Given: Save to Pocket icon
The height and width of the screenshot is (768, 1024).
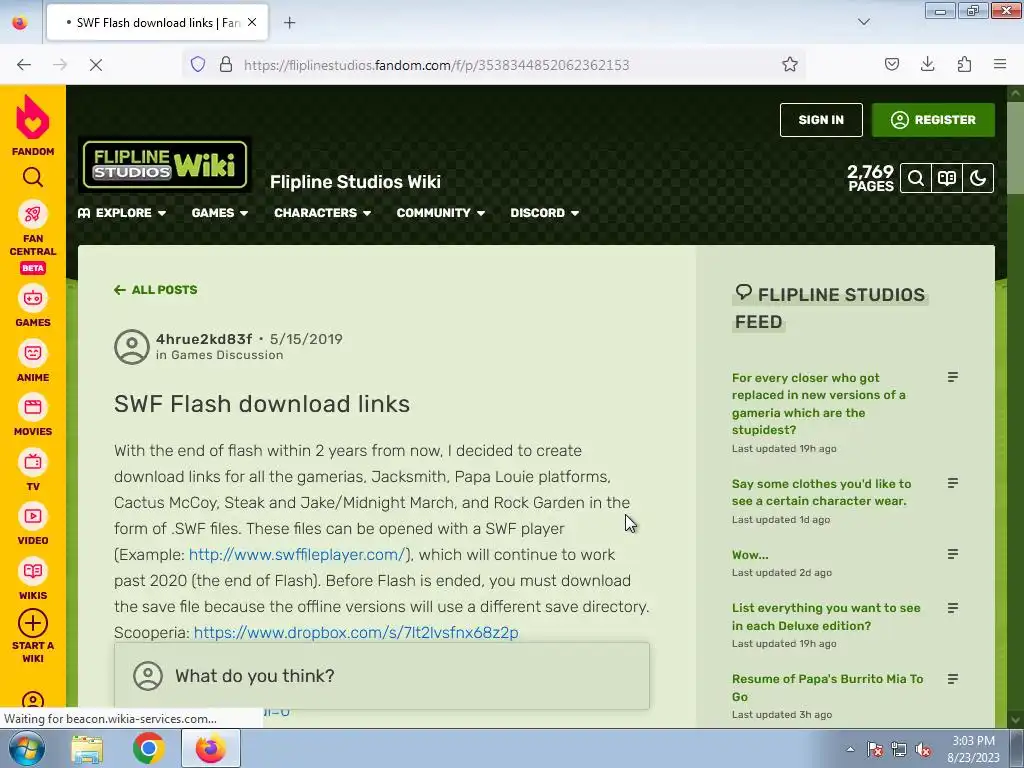Looking at the screenshot, I should click(892, 64).
